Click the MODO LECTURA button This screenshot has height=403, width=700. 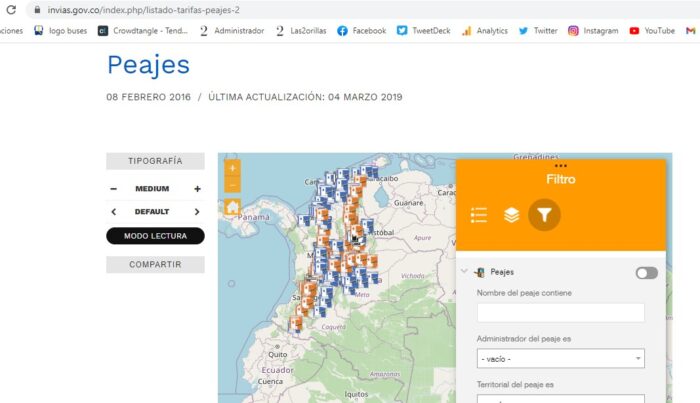(x=155, y=236)
